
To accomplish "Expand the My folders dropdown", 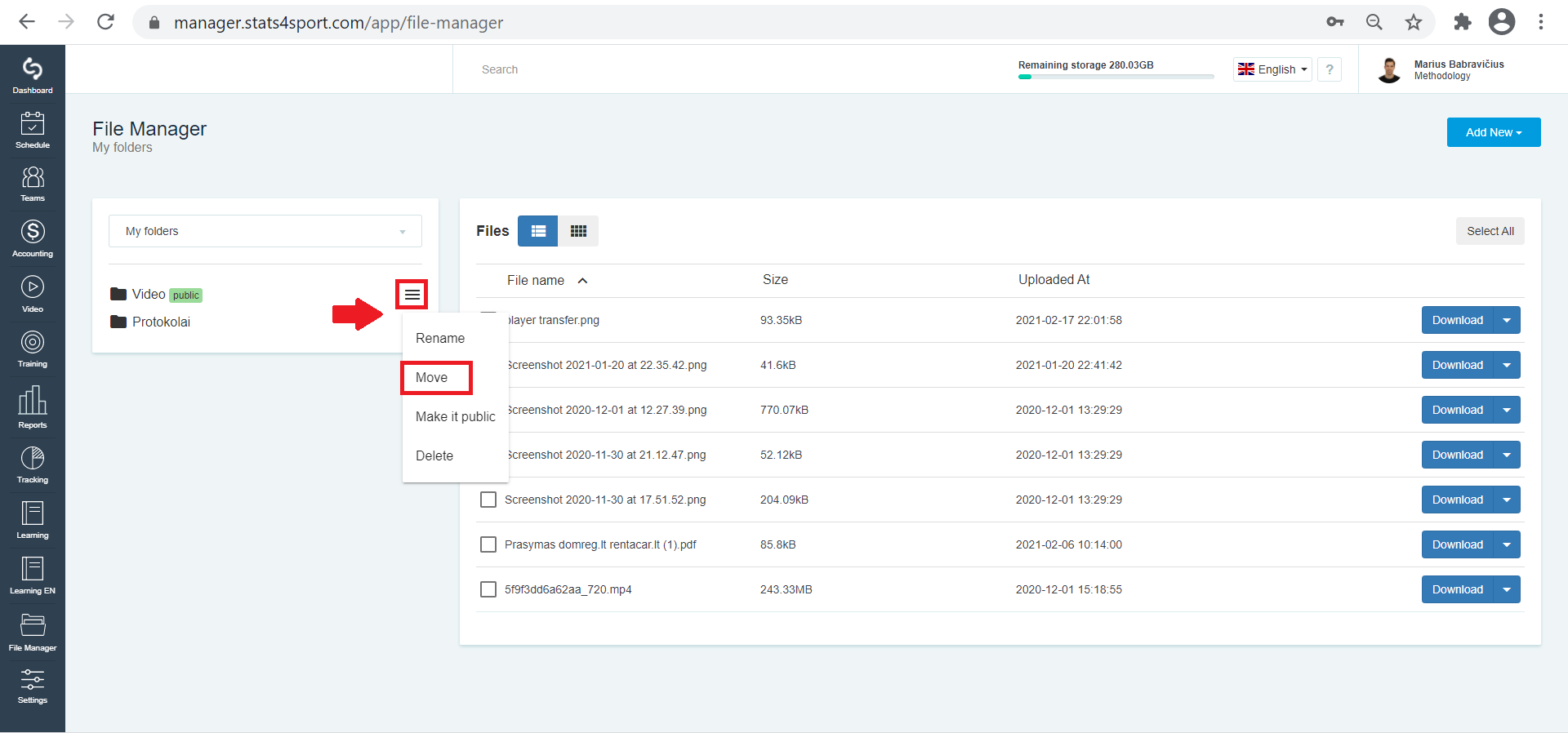I will (x=265, y=231).
